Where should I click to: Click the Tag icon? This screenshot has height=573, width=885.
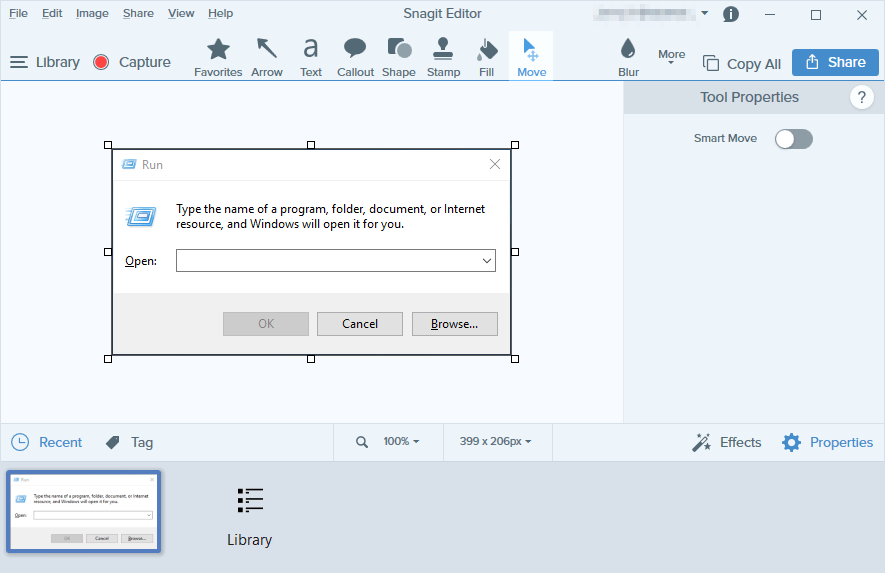pyautogui.click(x=113, y=442)
